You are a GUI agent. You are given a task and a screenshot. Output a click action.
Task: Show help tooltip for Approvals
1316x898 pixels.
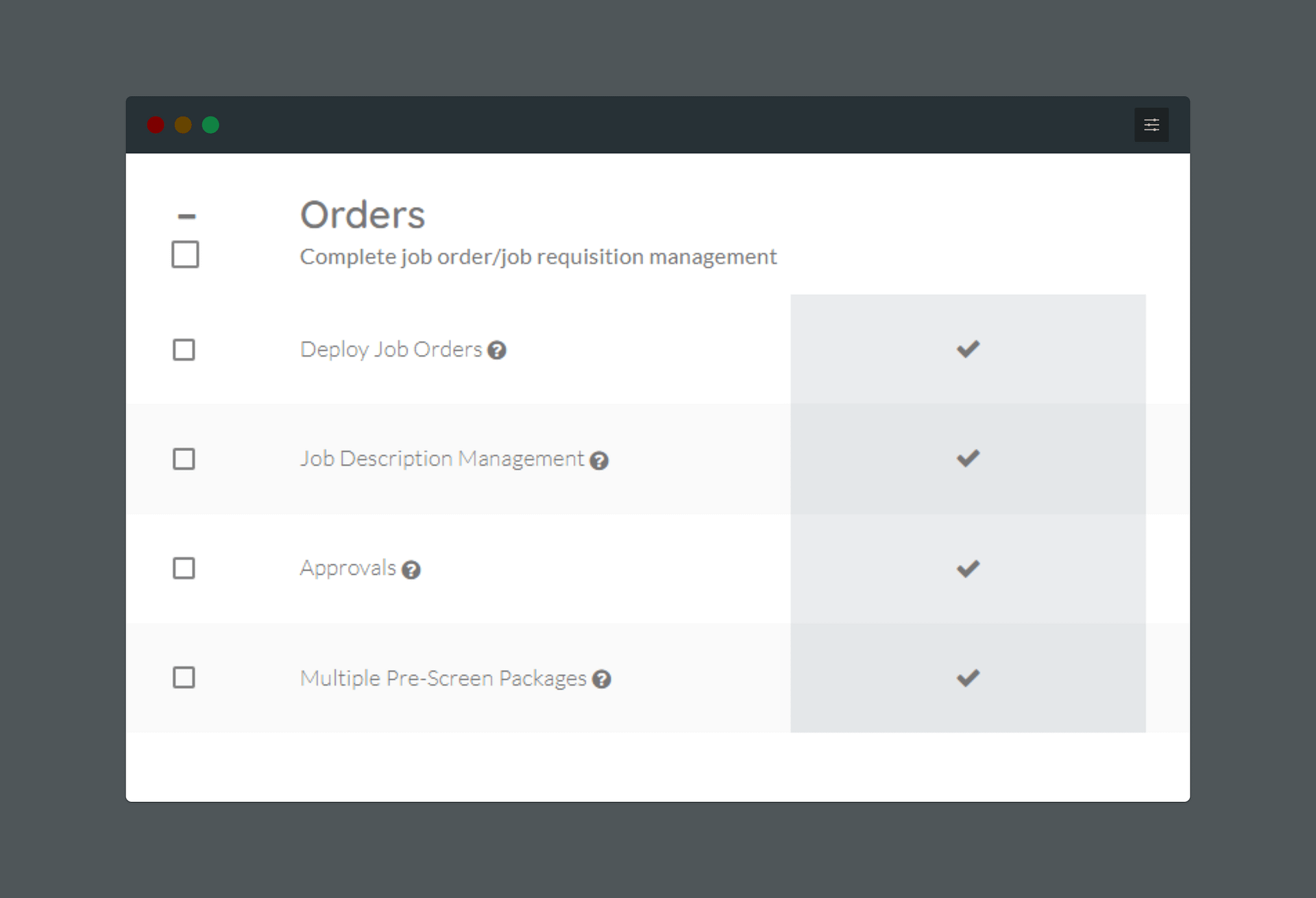click(x=411, y=570)
